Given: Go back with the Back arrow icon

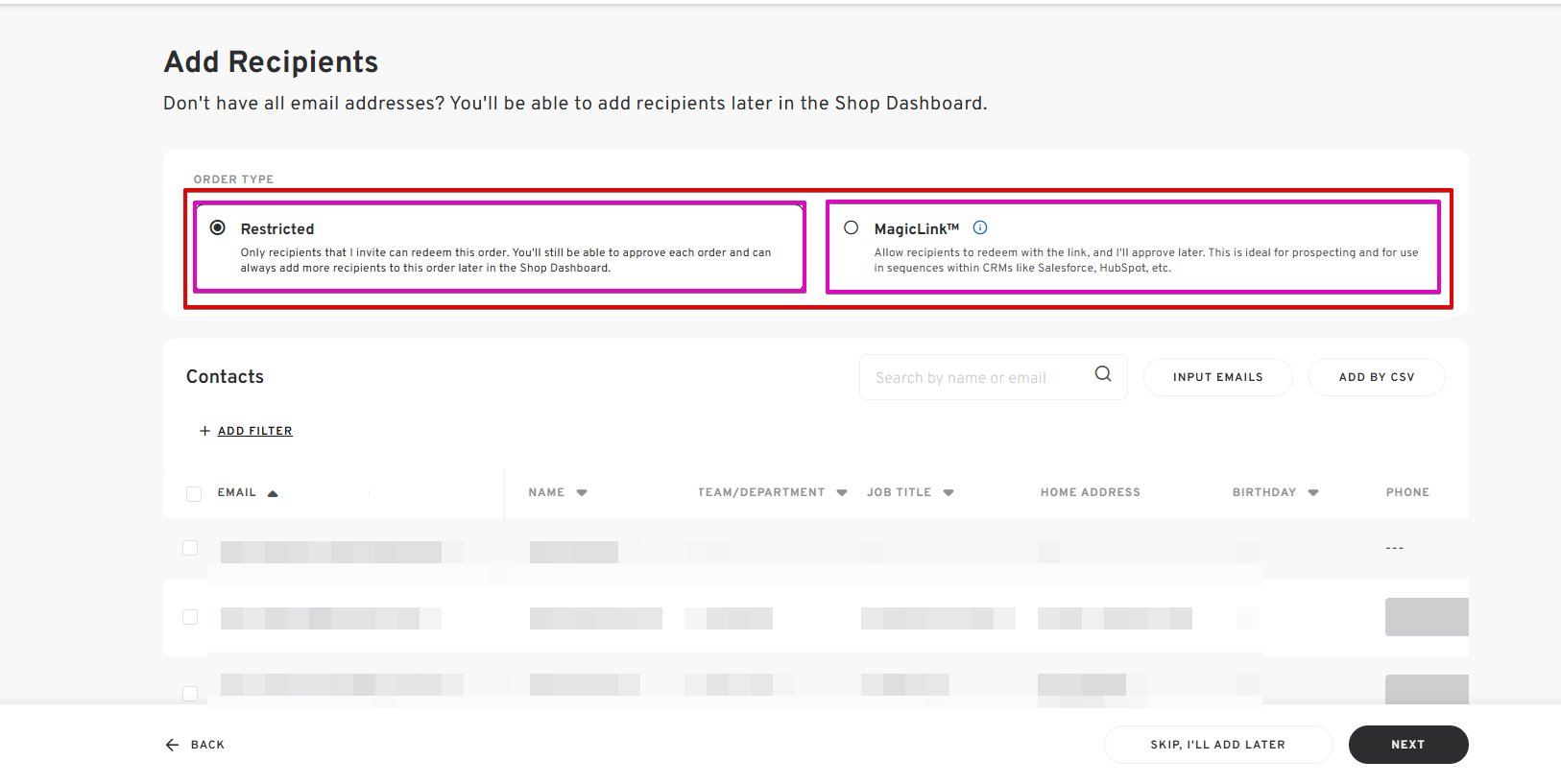Looking at the screenshot, I should (172, 745).
